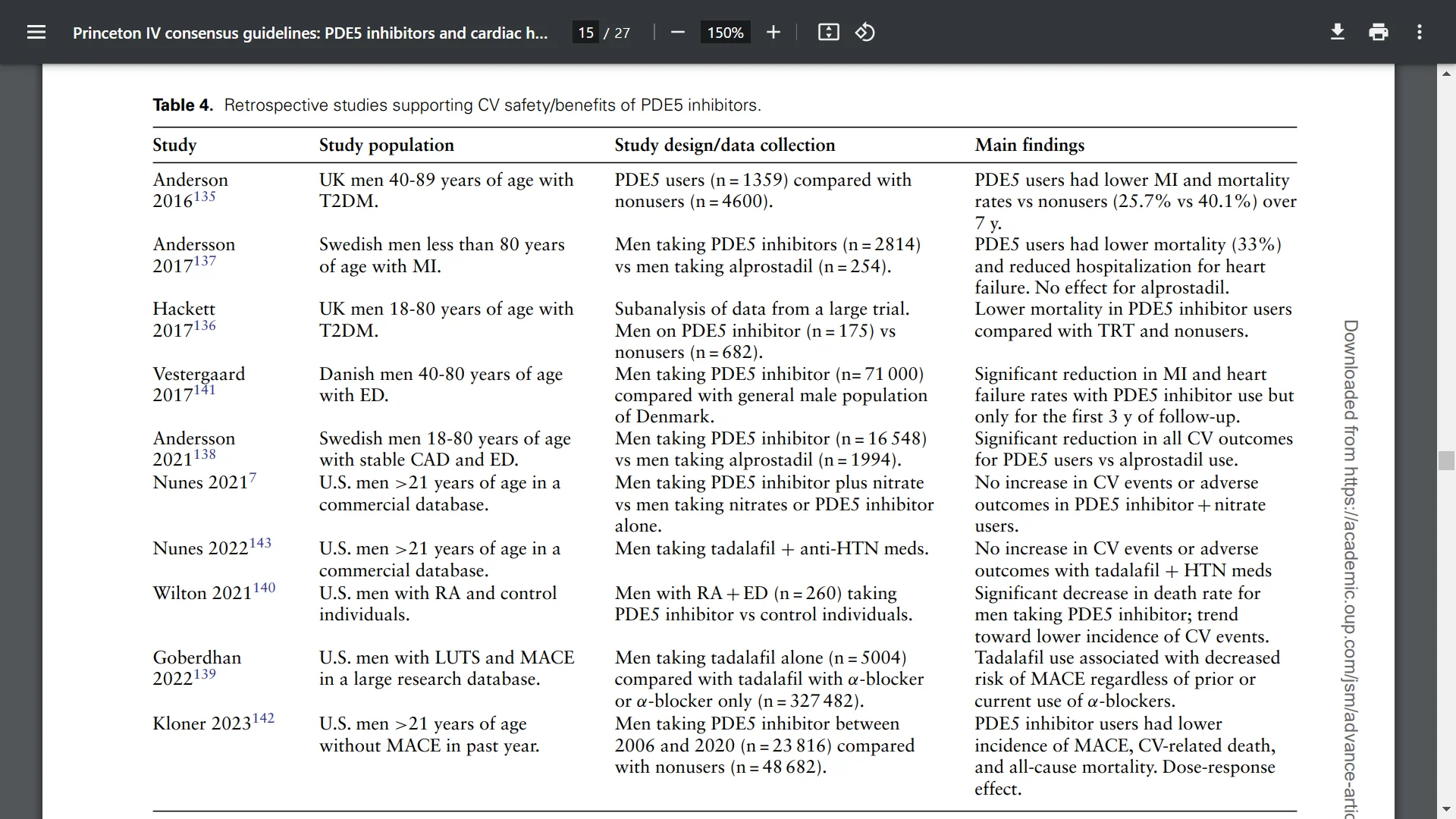The image size is (1456, 819).
Task: Print the PDF document
Action: [x=1379, y=32]
